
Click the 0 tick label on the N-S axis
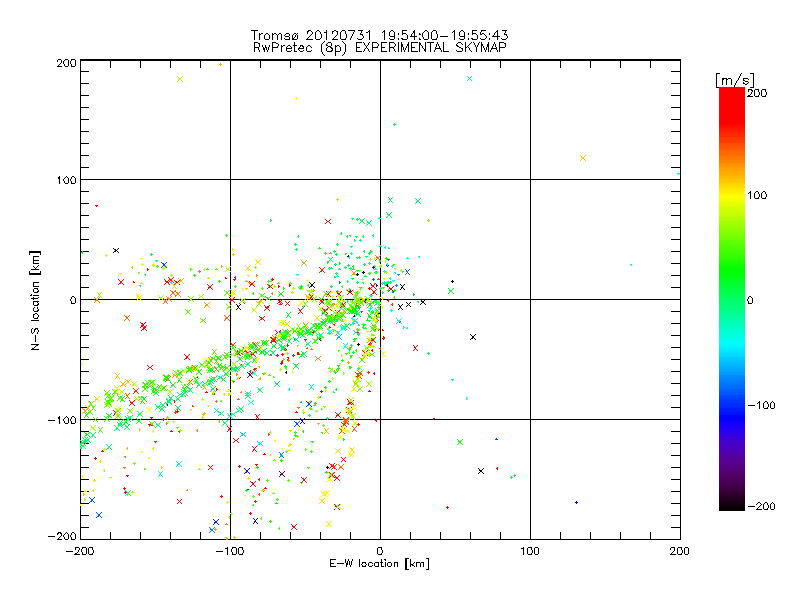(x=73, y=300)
